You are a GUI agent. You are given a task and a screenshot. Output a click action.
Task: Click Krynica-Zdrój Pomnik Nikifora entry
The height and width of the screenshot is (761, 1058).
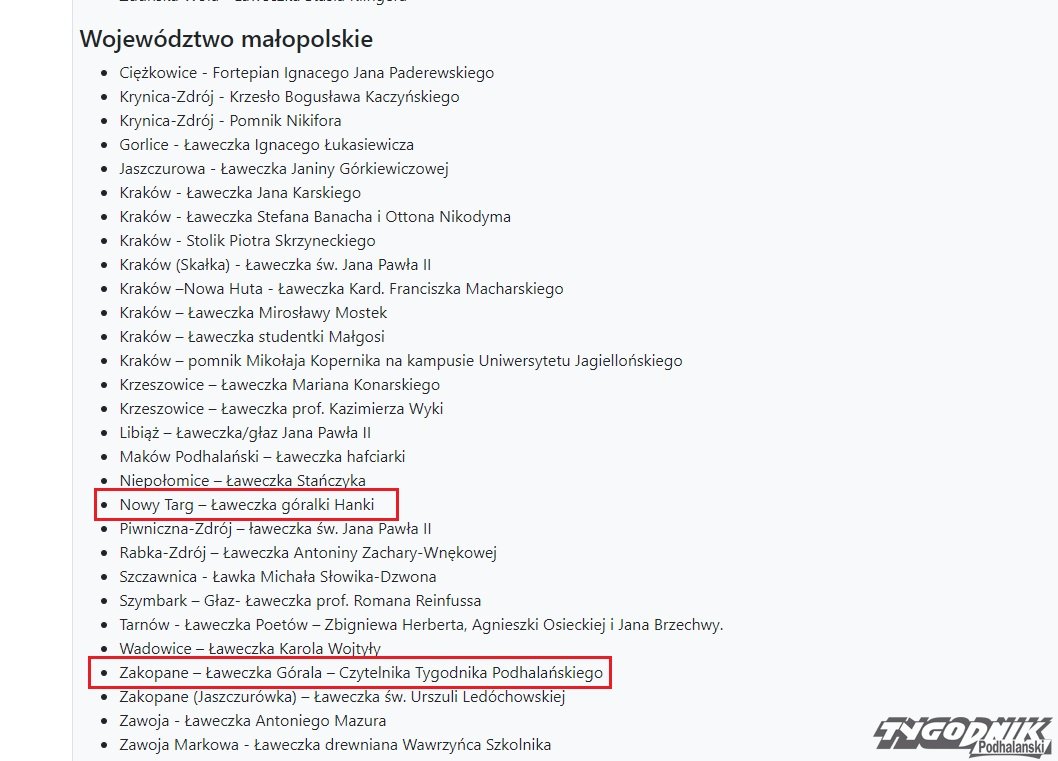tap(230, 121)
